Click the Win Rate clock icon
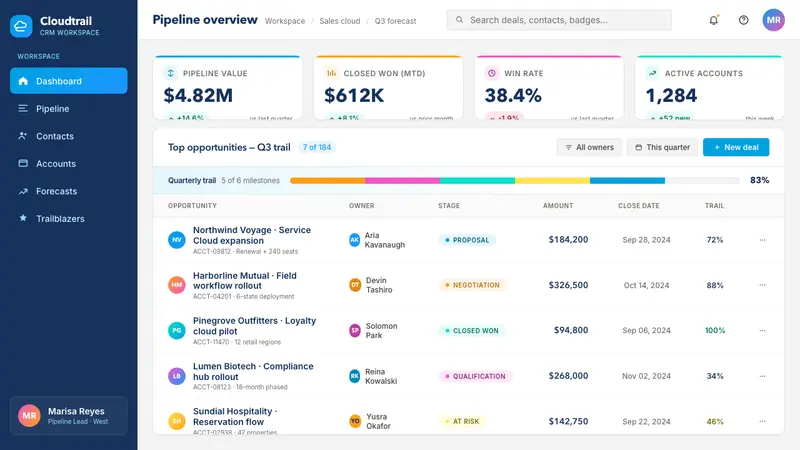The image size is (800, 450). click(x=491, y=73)
